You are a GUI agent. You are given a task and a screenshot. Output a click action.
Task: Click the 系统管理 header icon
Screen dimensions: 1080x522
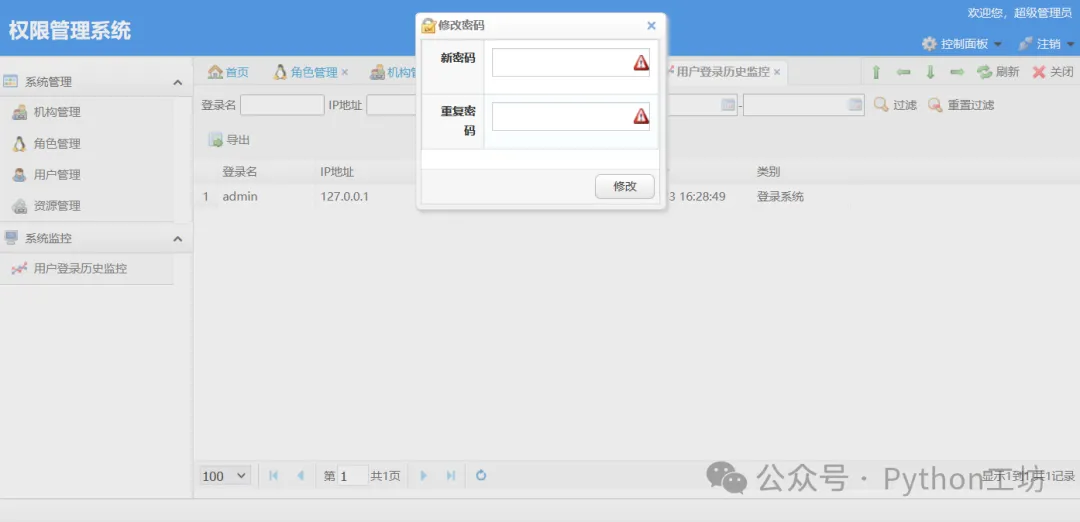click(x=10, y=81)
